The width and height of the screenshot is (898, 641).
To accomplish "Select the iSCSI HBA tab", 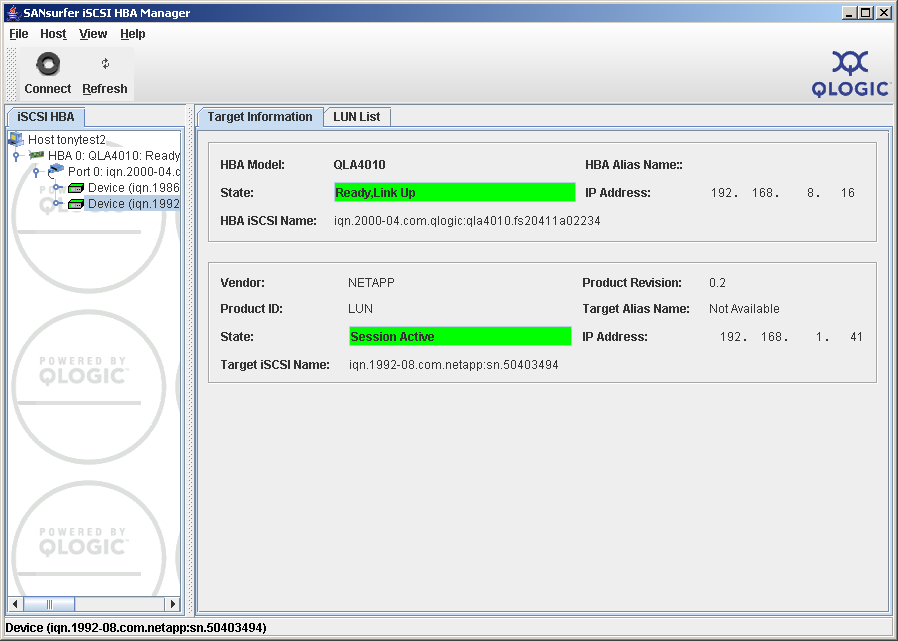I will [46, 117].
